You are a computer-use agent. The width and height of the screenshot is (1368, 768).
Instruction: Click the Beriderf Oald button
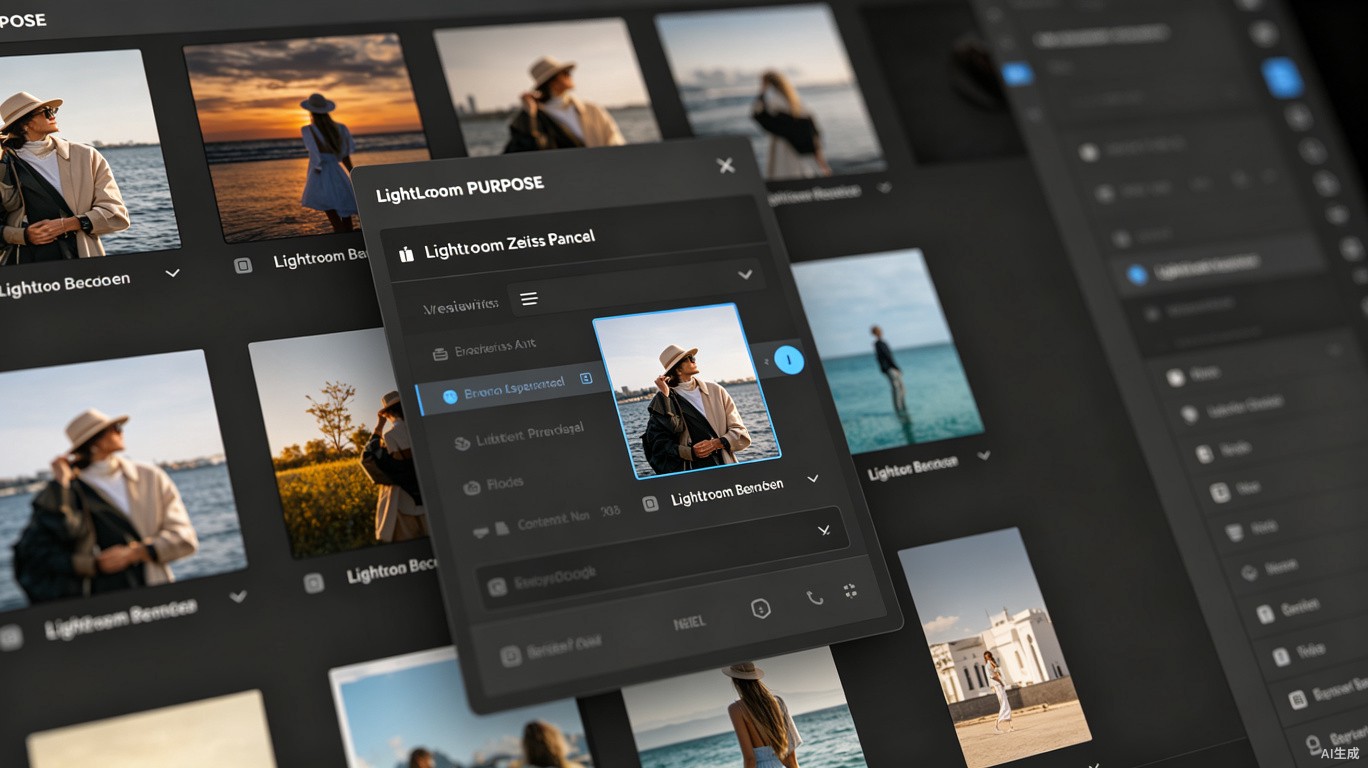point(551,649)
